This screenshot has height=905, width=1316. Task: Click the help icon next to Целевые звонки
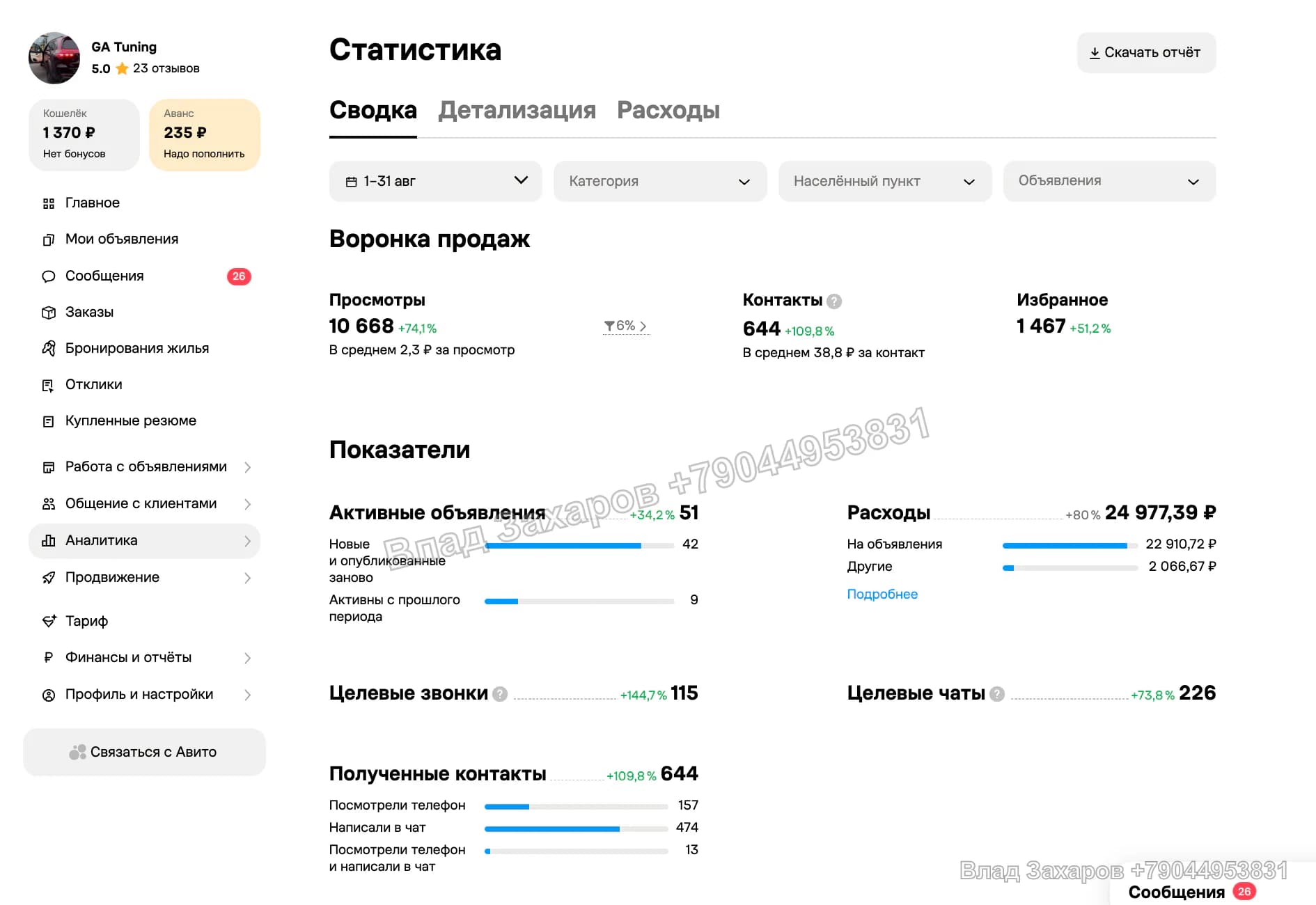[x=499, y=694]
